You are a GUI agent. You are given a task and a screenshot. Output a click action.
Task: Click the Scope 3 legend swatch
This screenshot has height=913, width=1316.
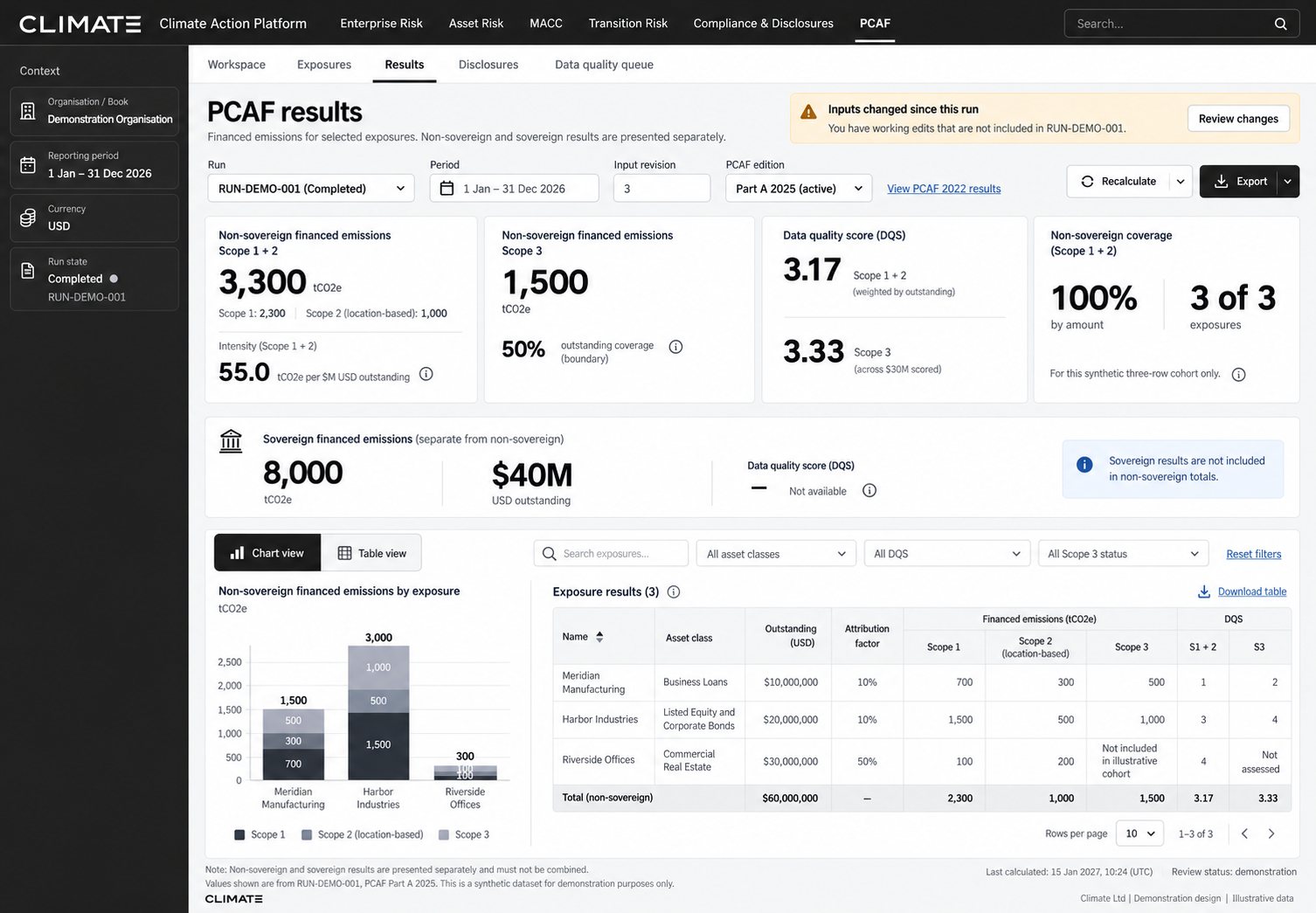click(x=444, y=835)
